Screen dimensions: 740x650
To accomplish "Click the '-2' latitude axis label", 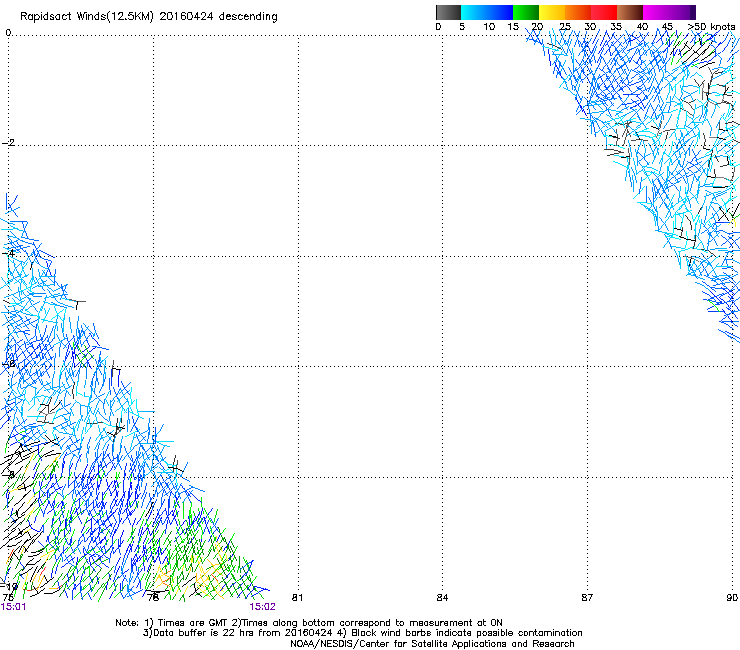I will click(x=9, y=143).
